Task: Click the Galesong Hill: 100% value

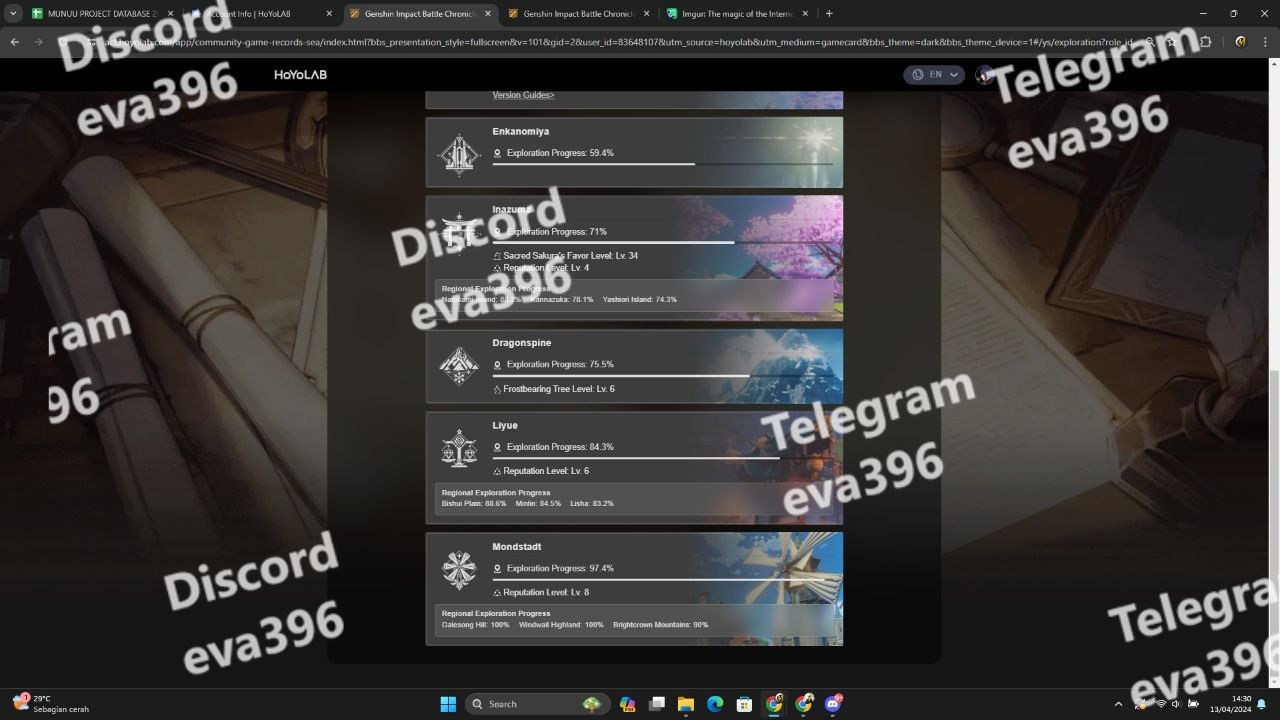Action: pyautogui.click(x=476, y=625)
